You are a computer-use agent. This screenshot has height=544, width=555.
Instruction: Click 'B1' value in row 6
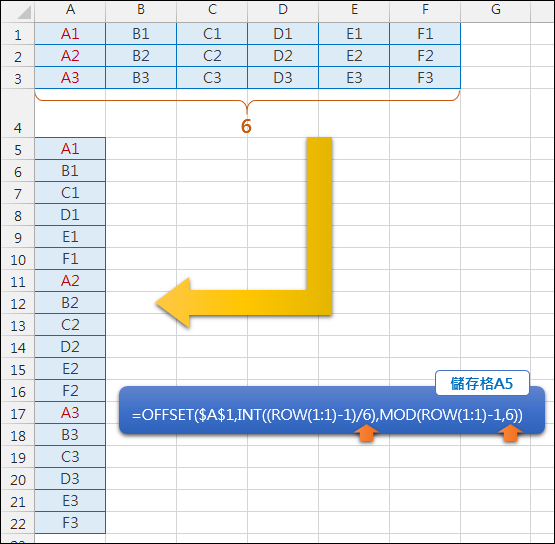70,171
